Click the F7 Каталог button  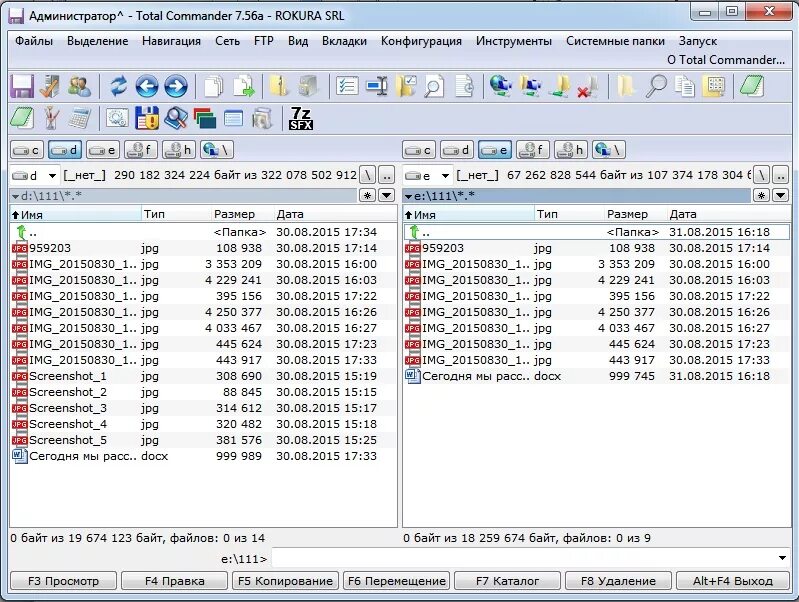(x=508, y=581)
